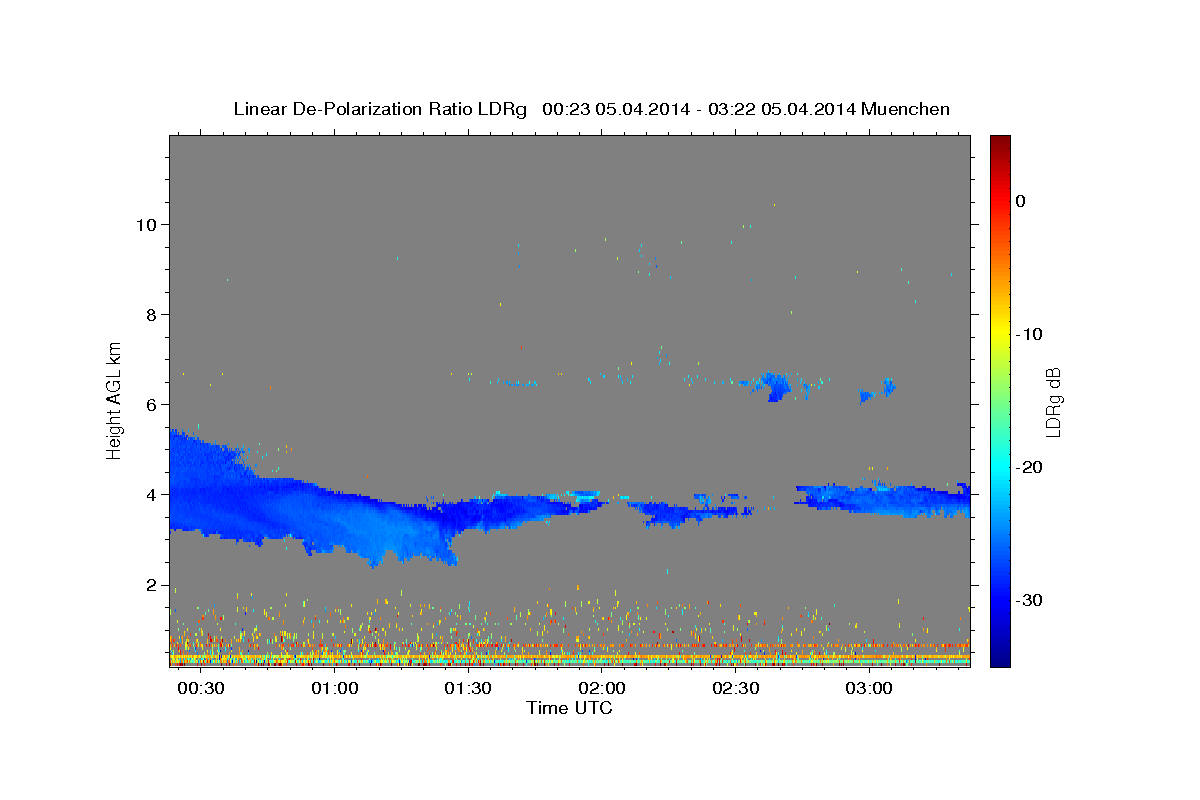Click the 02:30 time tick label

[735, 690]
